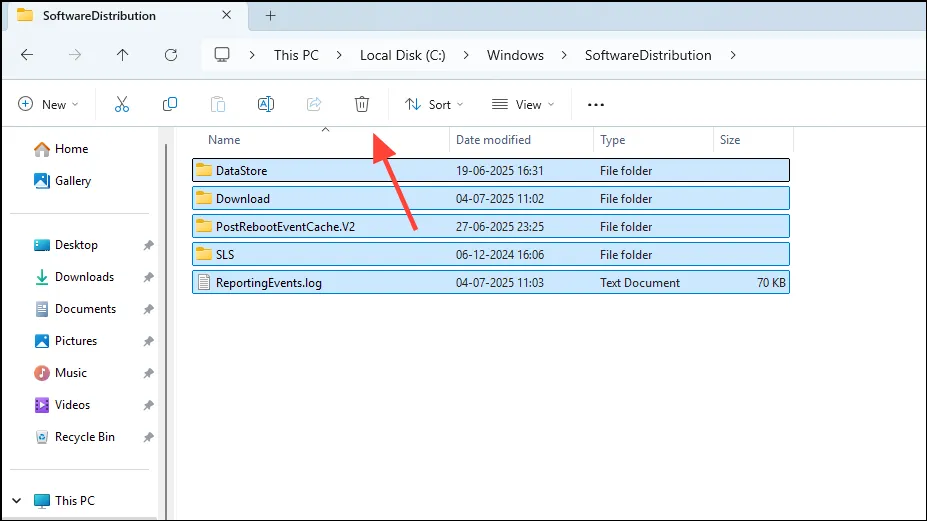927x521 pixels.
Task: Sort by Date modified column header
Action: click(x=493, y=140)
